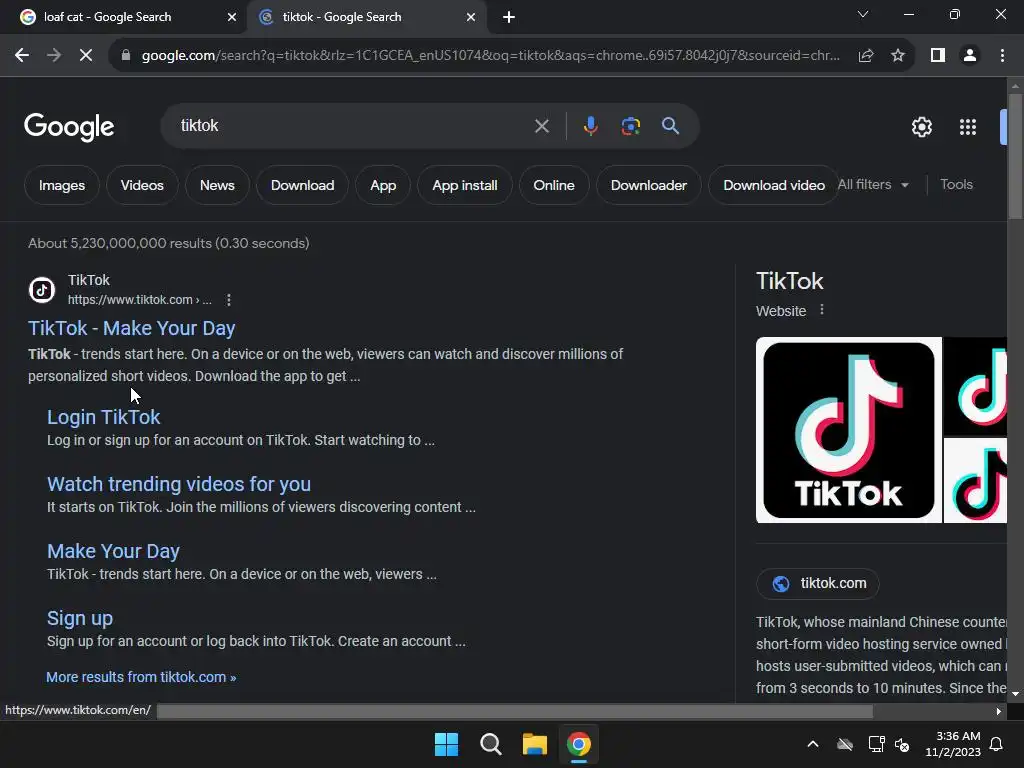Viewport: 1024px width, 768px height.
Task: Search by image with Google Lens
Action: click(630, 126)
